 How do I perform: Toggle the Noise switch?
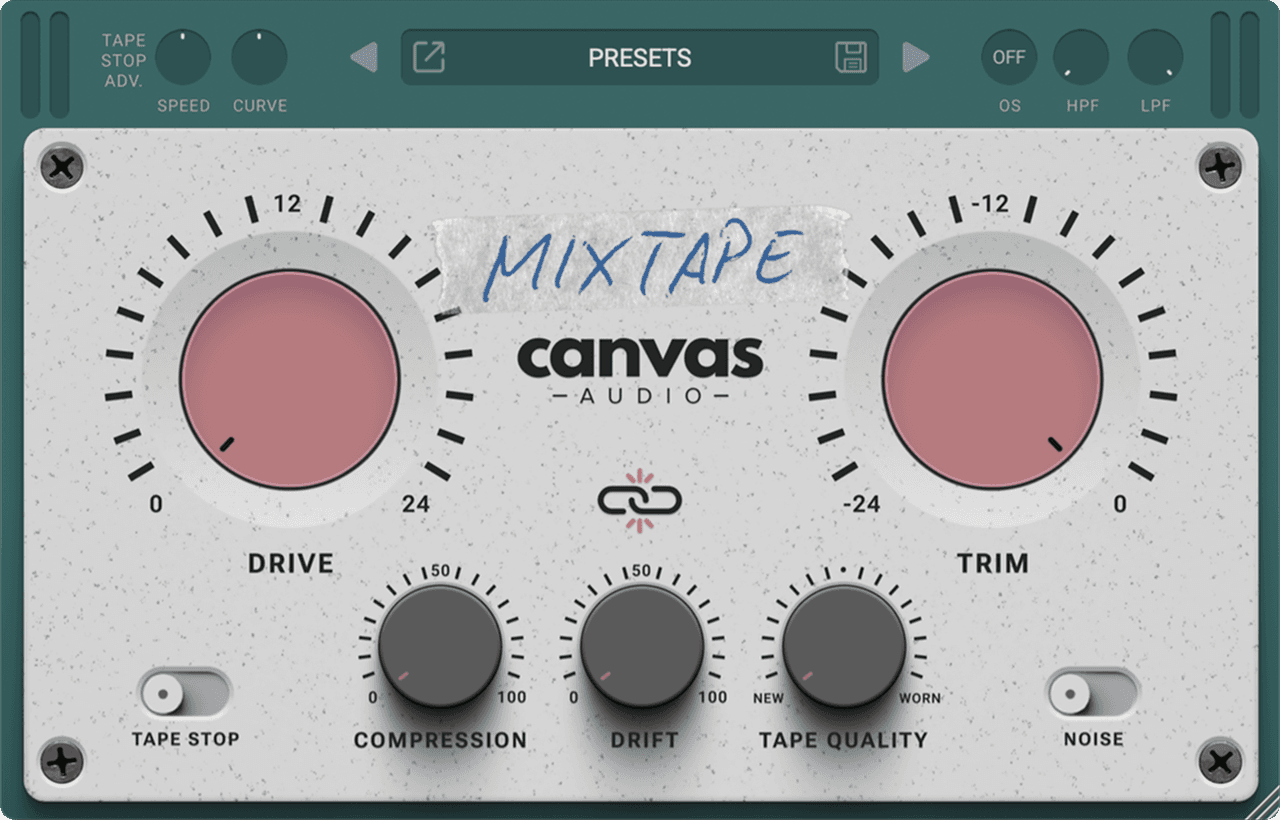1093,693
